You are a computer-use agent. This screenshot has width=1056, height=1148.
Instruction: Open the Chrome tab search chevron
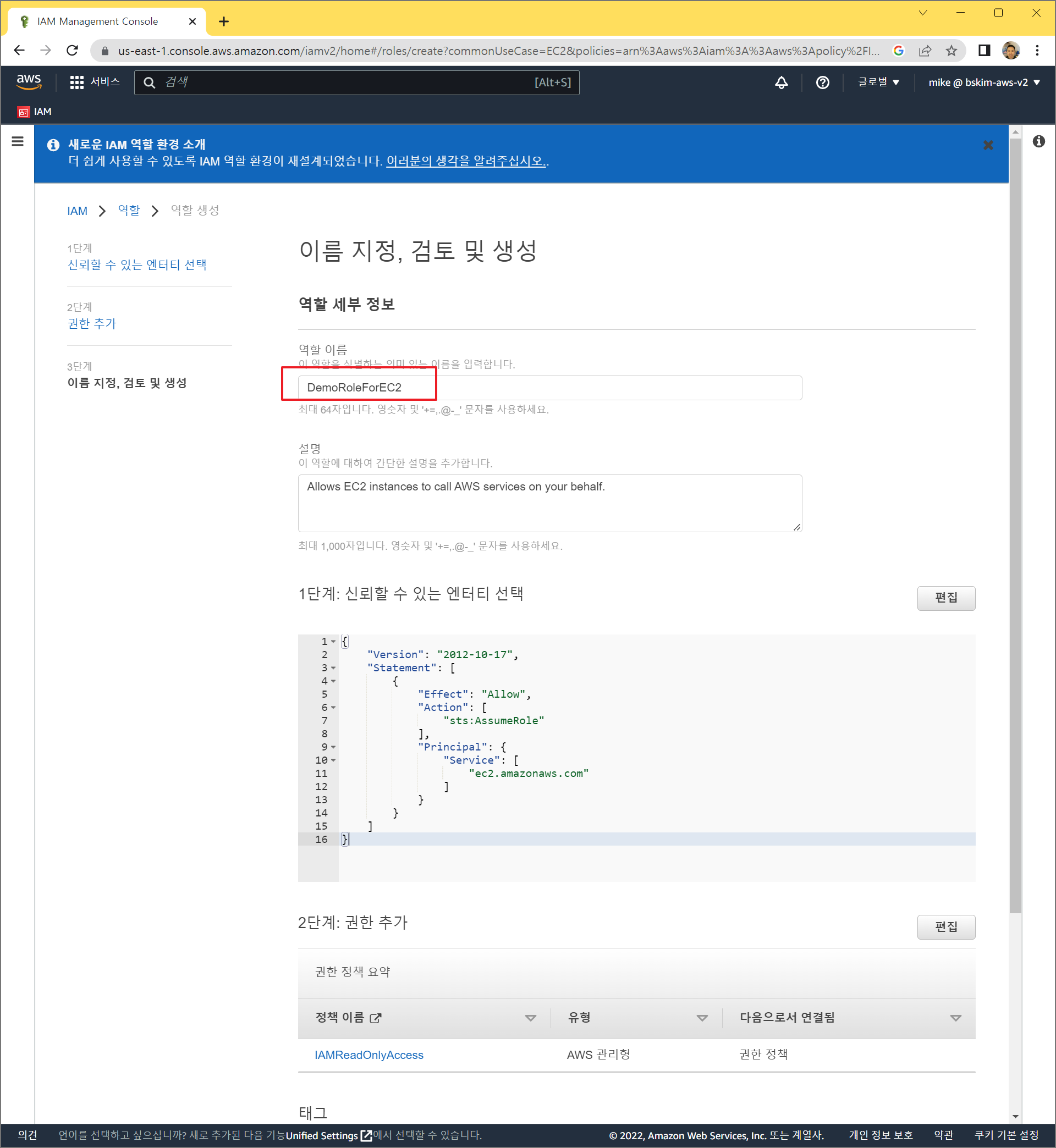[923, 13]
